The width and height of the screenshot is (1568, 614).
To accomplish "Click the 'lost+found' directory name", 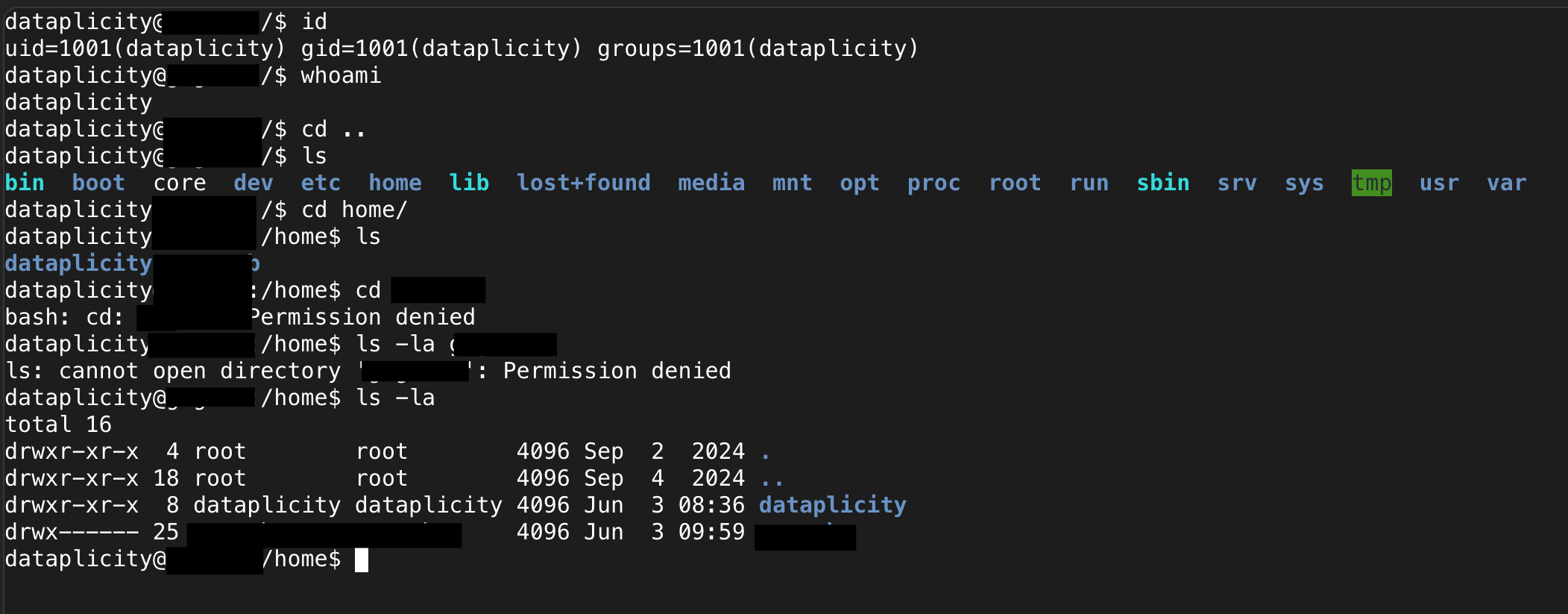I will pos(584,183).
